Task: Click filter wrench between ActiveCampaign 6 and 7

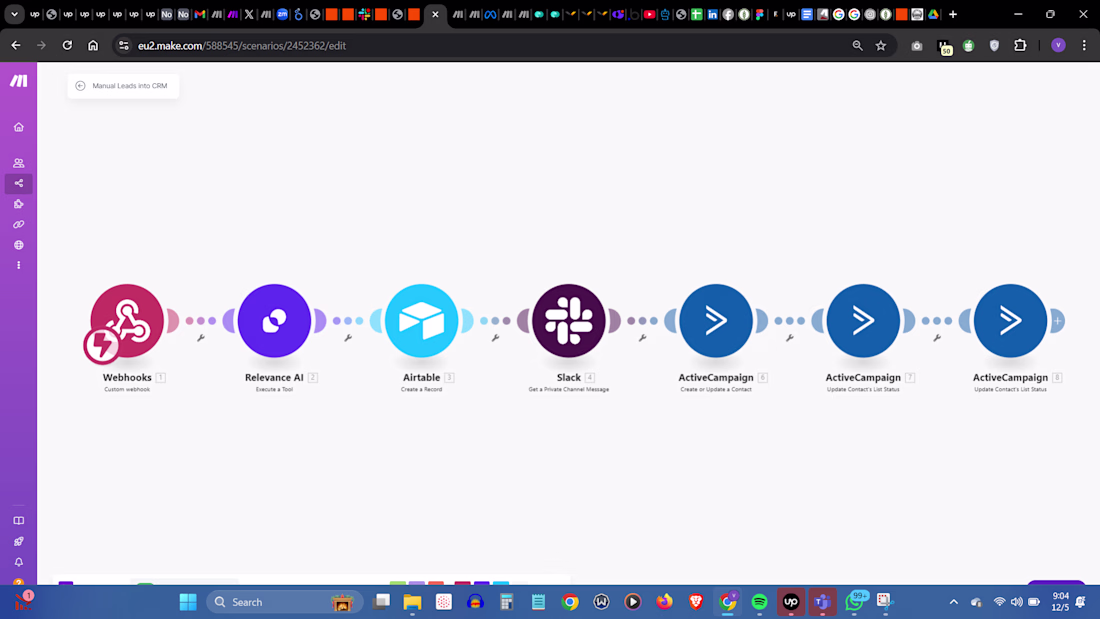Action: click(790, 338)
